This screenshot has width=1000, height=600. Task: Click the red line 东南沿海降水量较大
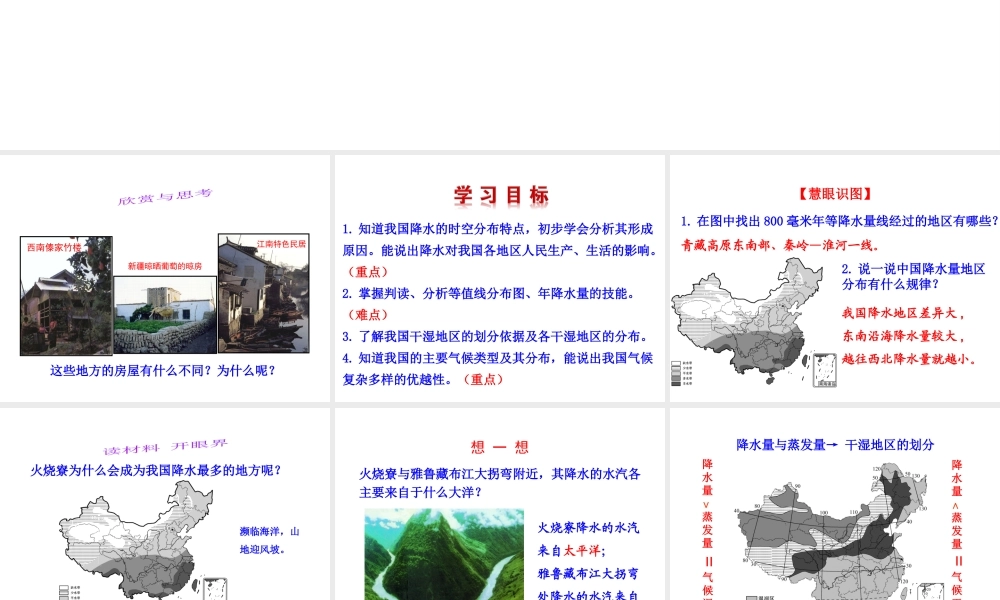[x=903, y=336]
